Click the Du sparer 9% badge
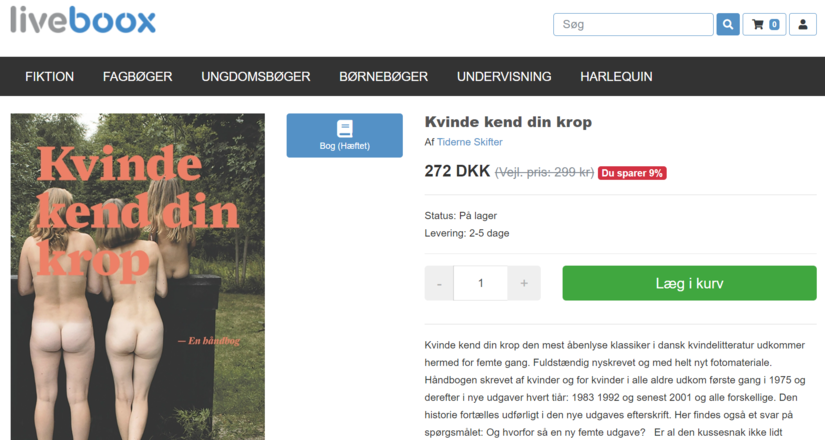This screenshot has height=440, width=825. coord(632,173)
